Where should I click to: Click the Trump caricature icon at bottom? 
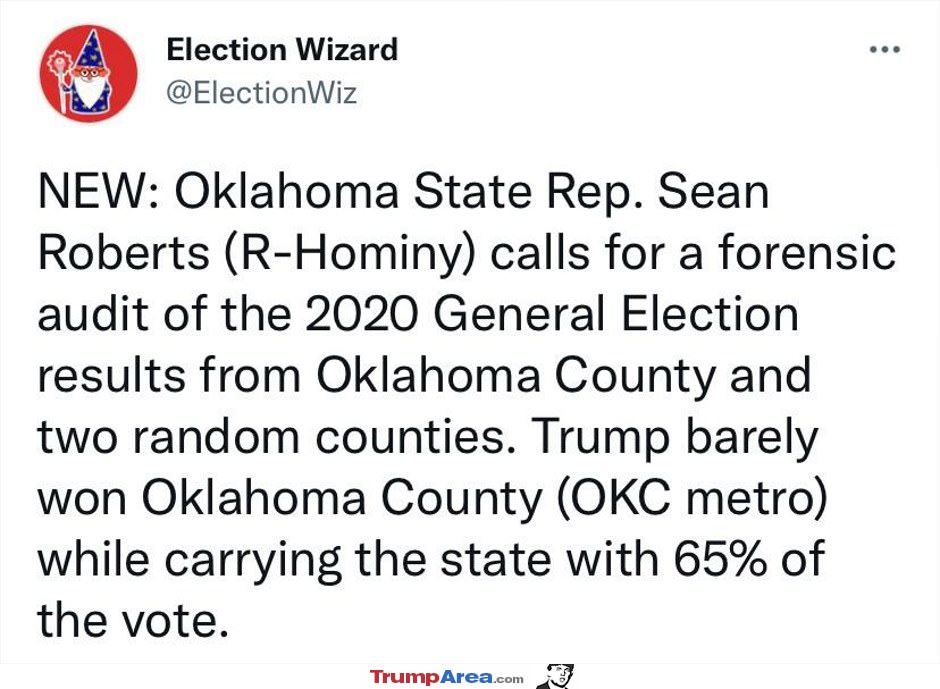(x=556, y=676)
